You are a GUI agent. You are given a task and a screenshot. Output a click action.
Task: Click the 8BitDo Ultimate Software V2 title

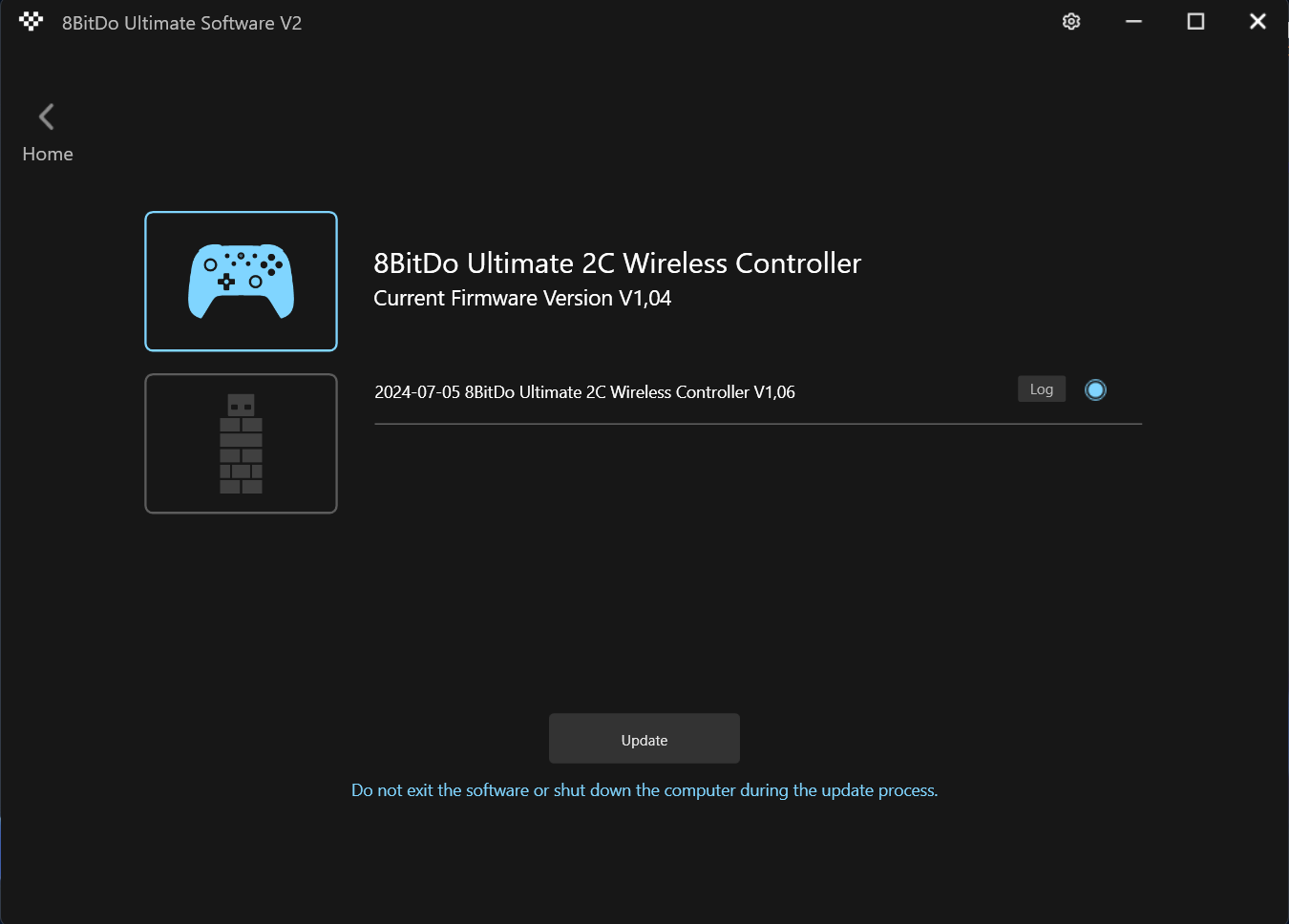[181, 23]
